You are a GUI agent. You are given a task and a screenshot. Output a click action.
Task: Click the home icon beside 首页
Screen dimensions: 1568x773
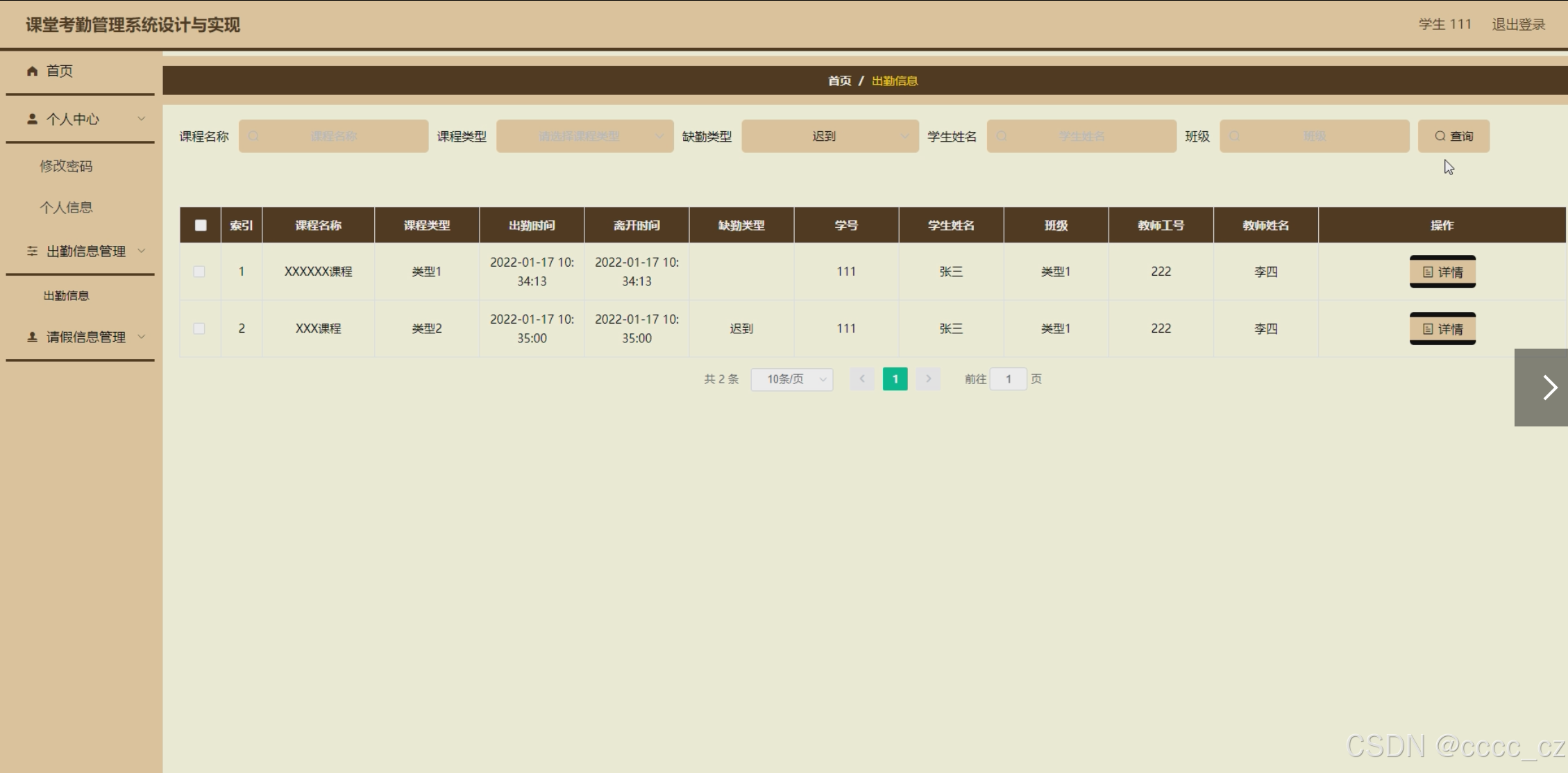tap(32, 71)
